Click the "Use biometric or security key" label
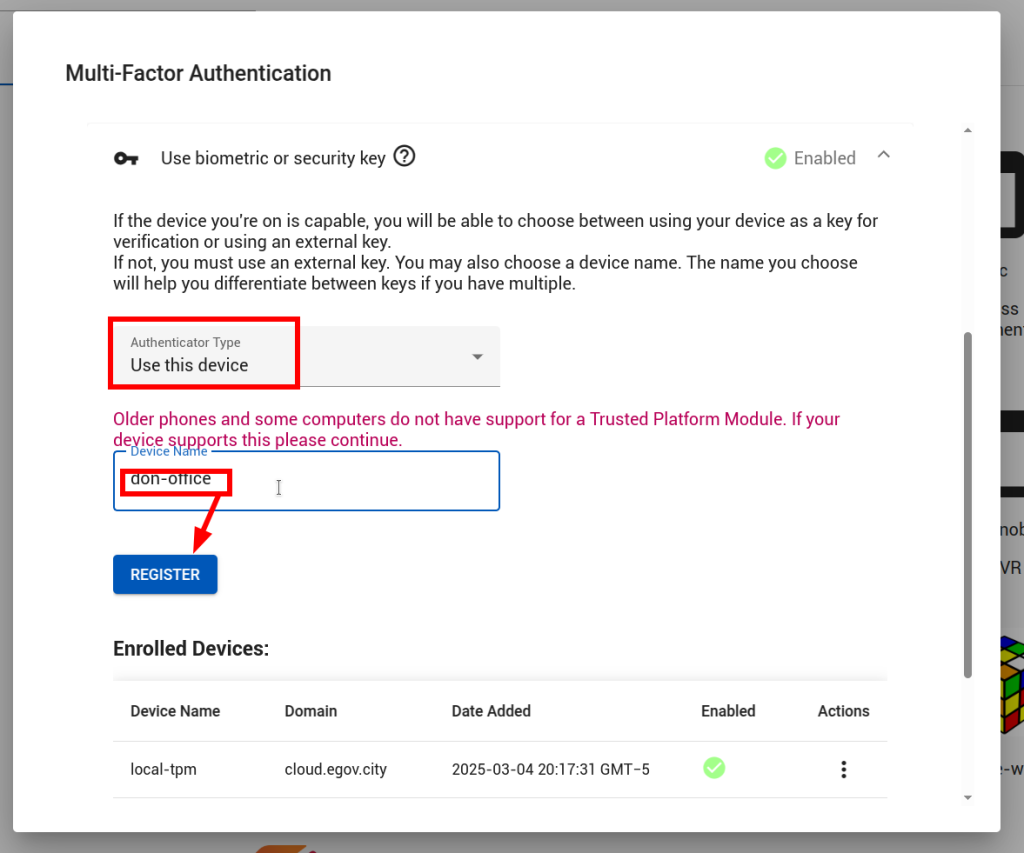Image resolution: width=1024 pixels, height=853 pixels. coord(273,158)
